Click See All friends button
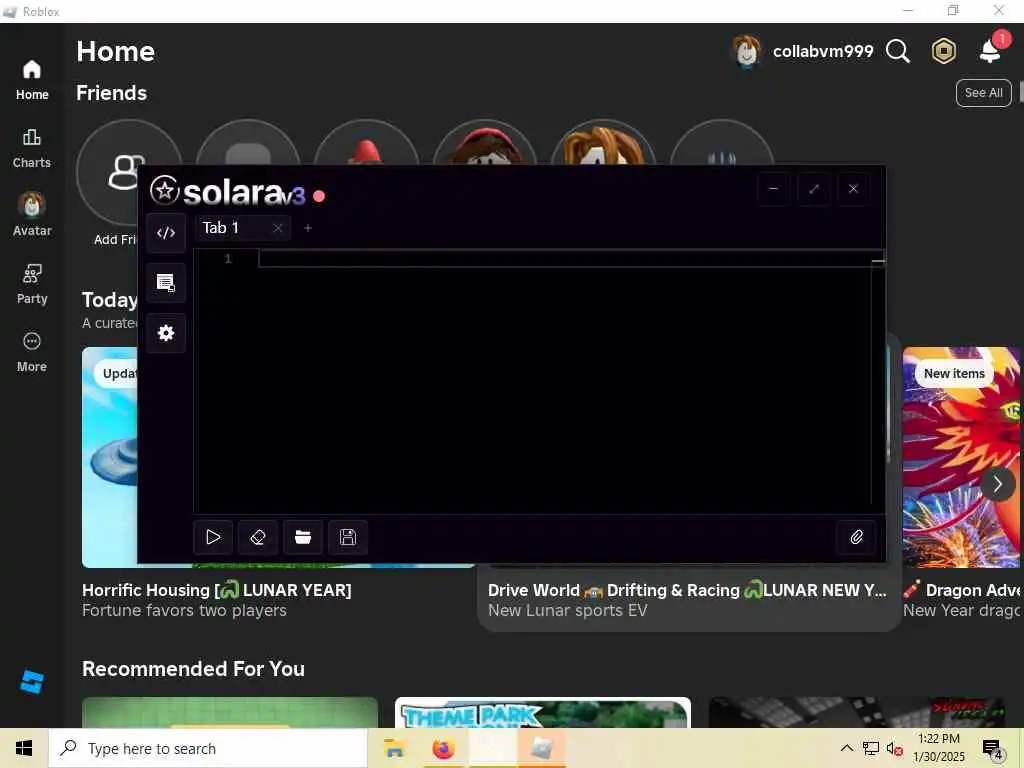This screenshot has height=768, width=1024. pyautogui.click(x=984, y=93)
